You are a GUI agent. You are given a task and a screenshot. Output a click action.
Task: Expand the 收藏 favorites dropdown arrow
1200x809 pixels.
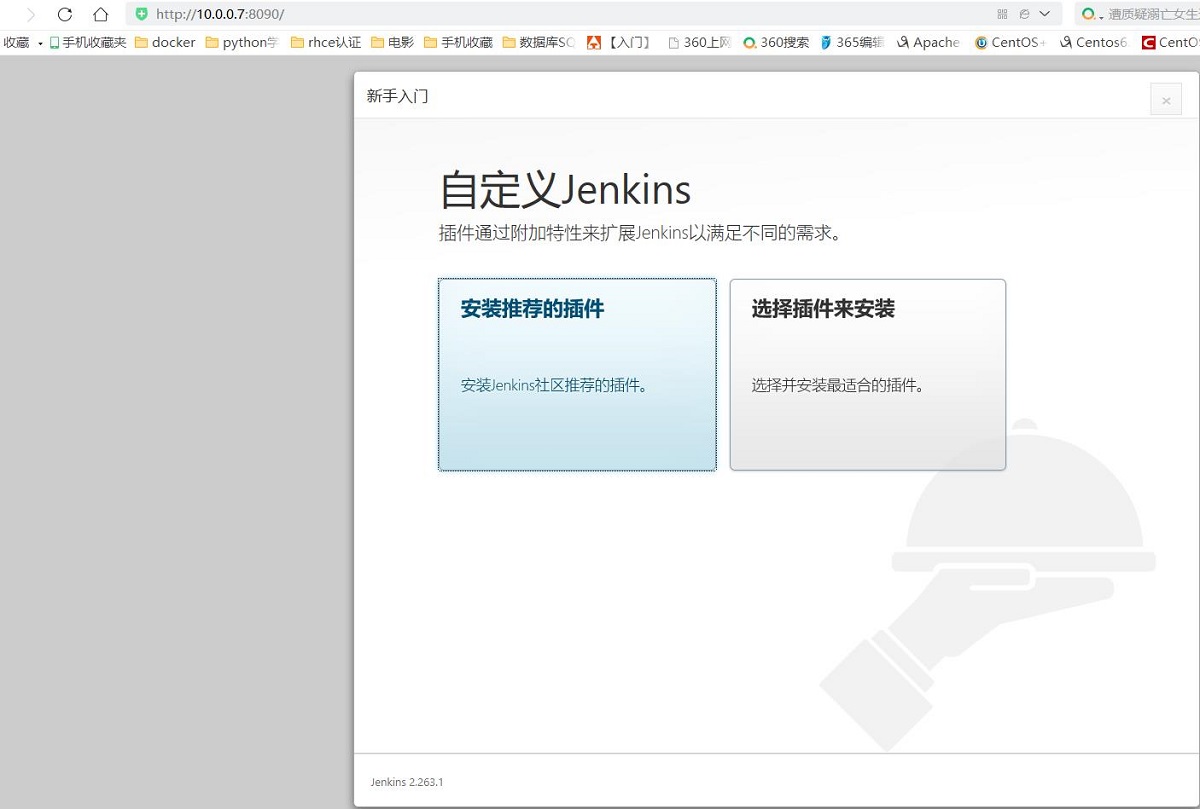[40, 43]
